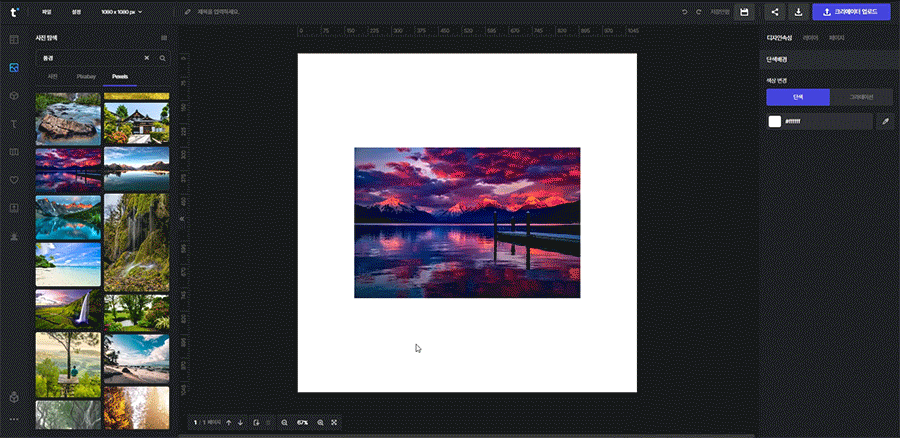Click the download icon in top bar
The height and width of the screenshot is (438, 900).
[x=798, y=12]
